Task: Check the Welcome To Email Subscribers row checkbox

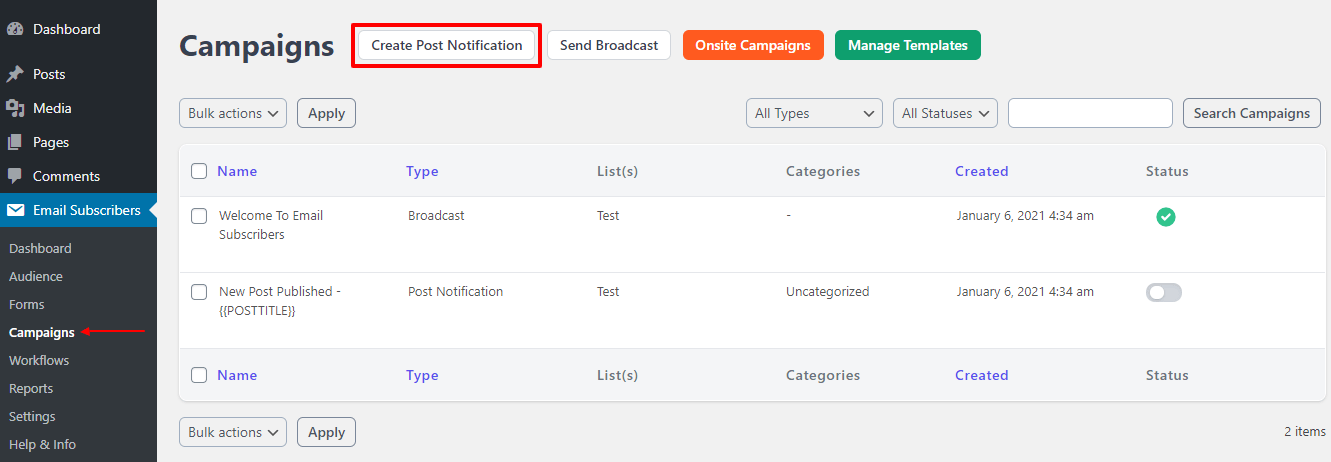Action: click(x=199, y=216)
